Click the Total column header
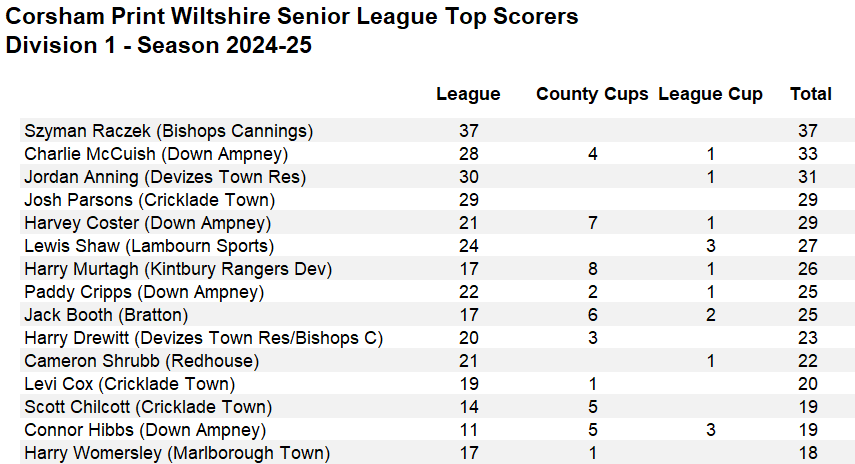The width and height of the screenshot is (855, 464). pos(810,94)
